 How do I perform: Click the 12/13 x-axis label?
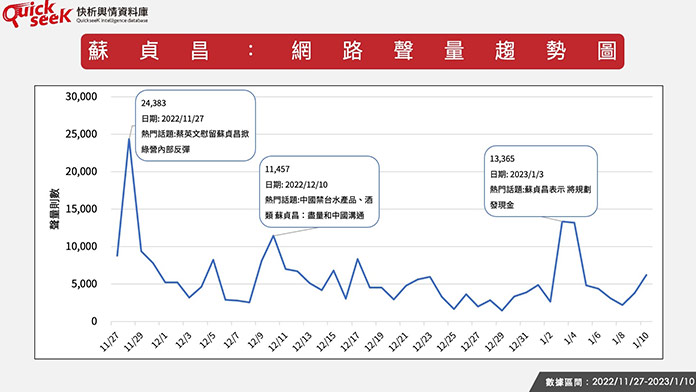[x=301, y=342]
